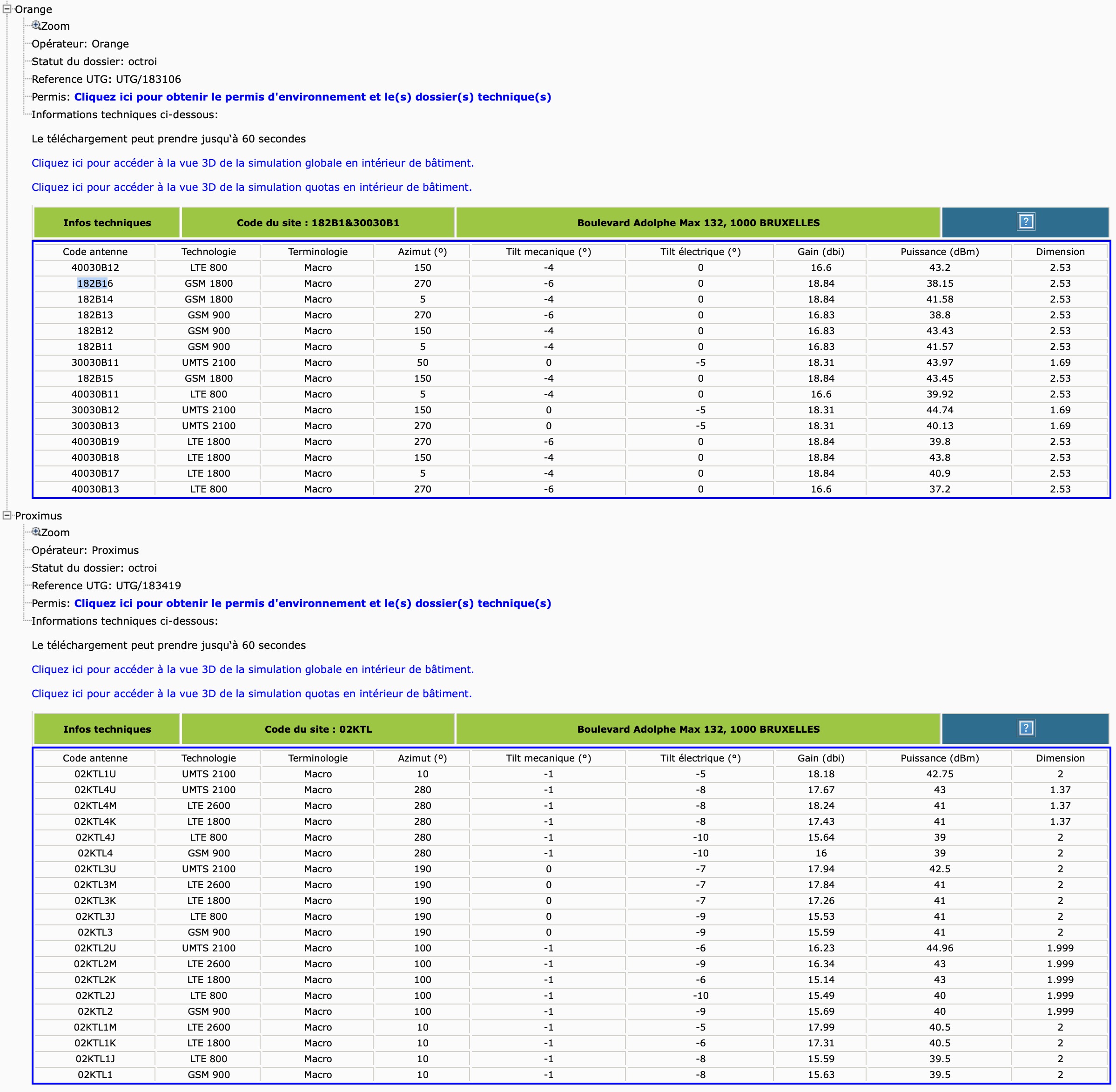Click the Proximus table address header cell

pos(699,729)
